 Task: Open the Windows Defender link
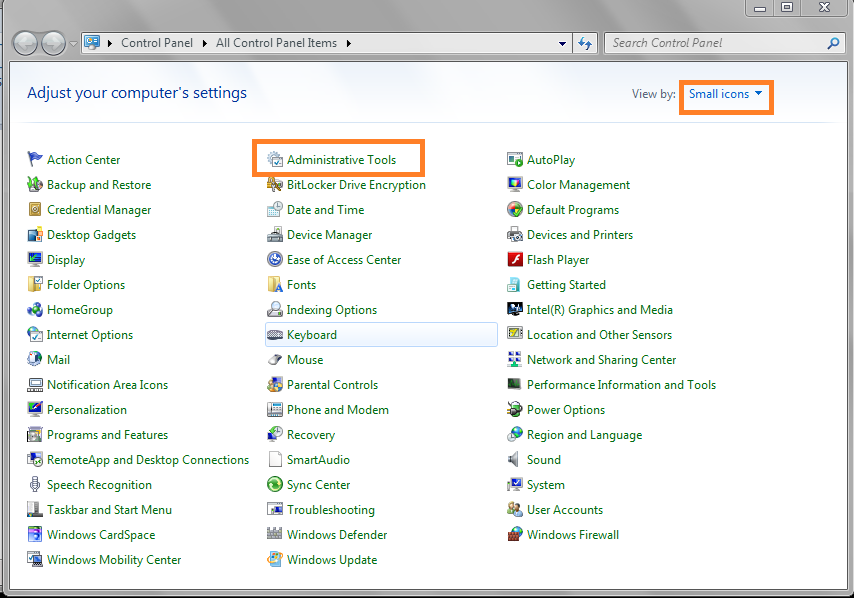coord(337,535)
